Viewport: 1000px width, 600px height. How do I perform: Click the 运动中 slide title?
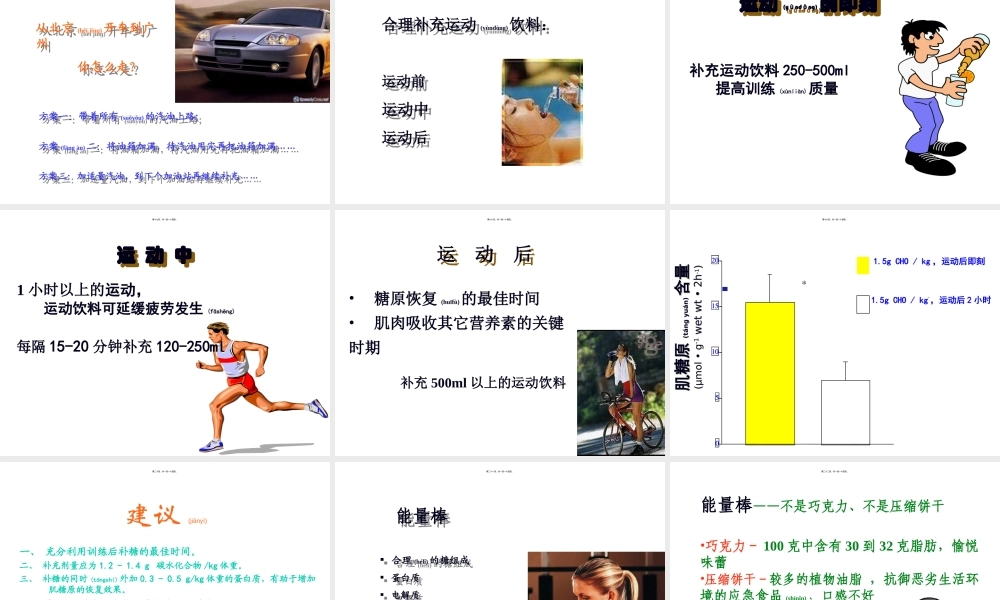[x=155, y=255]
